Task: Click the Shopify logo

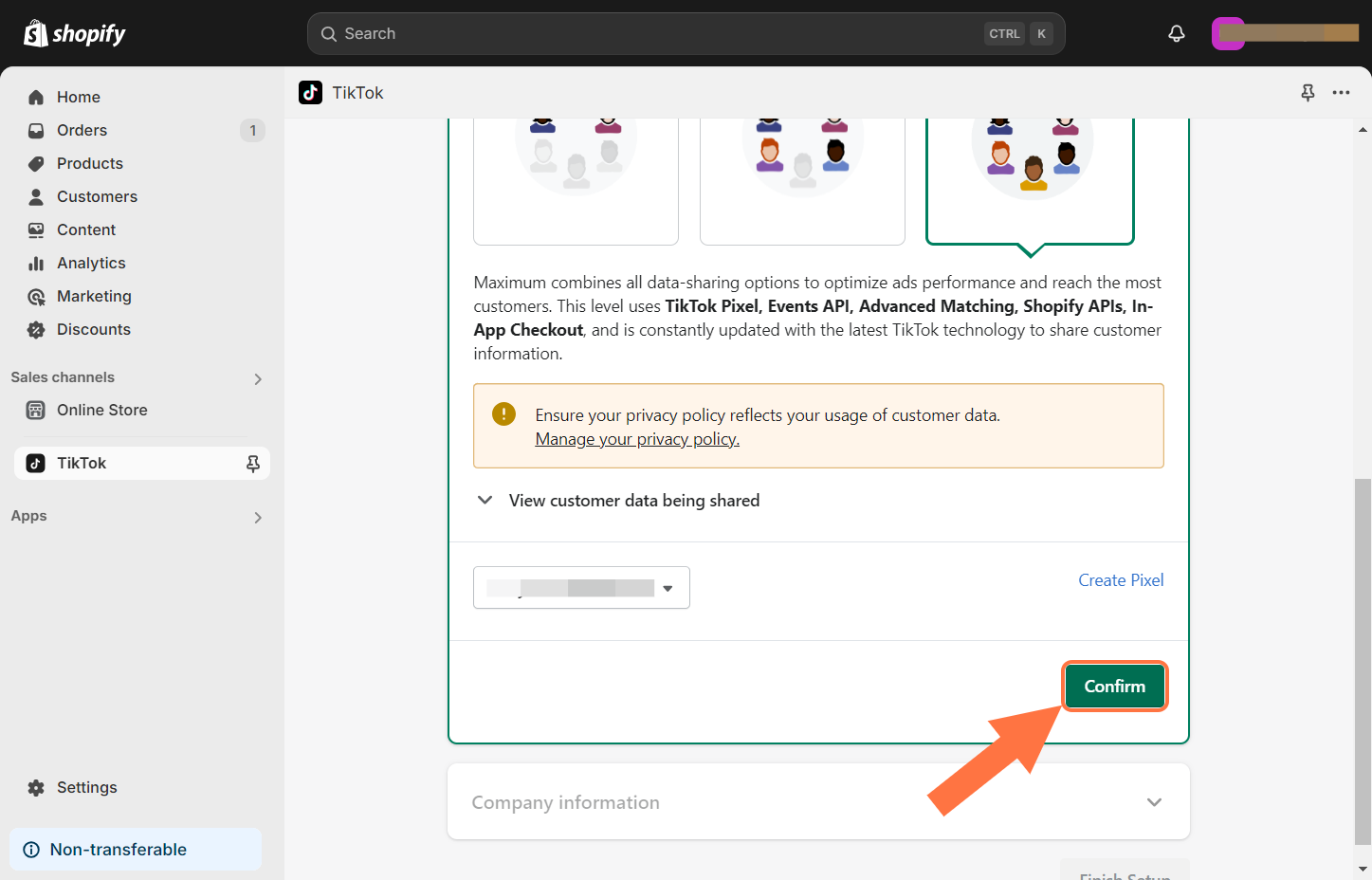Action: point(74,33)
